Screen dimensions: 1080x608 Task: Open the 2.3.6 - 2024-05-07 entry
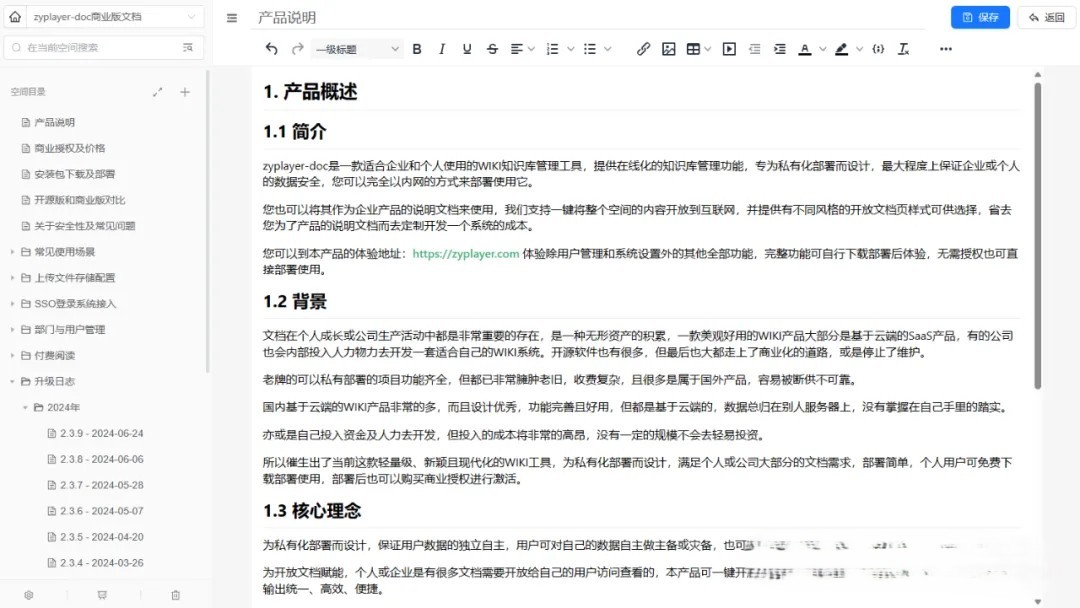click(x=103, y=511)
